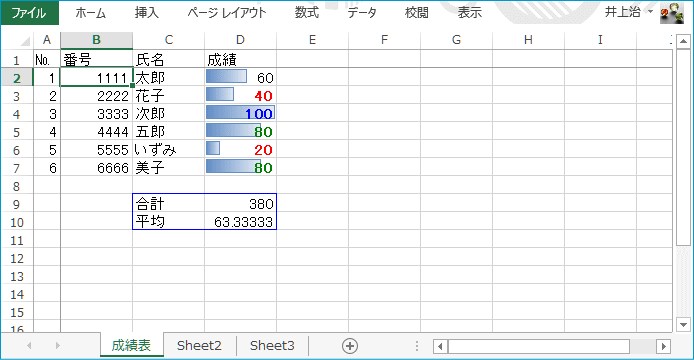Switch to the ホーム ribbon tab
Screen dimensions: 694x360
(x=91, y=13)
